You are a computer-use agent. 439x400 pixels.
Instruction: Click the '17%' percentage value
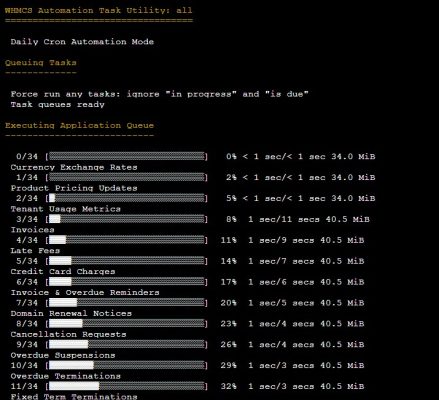(x=229, y=282)
